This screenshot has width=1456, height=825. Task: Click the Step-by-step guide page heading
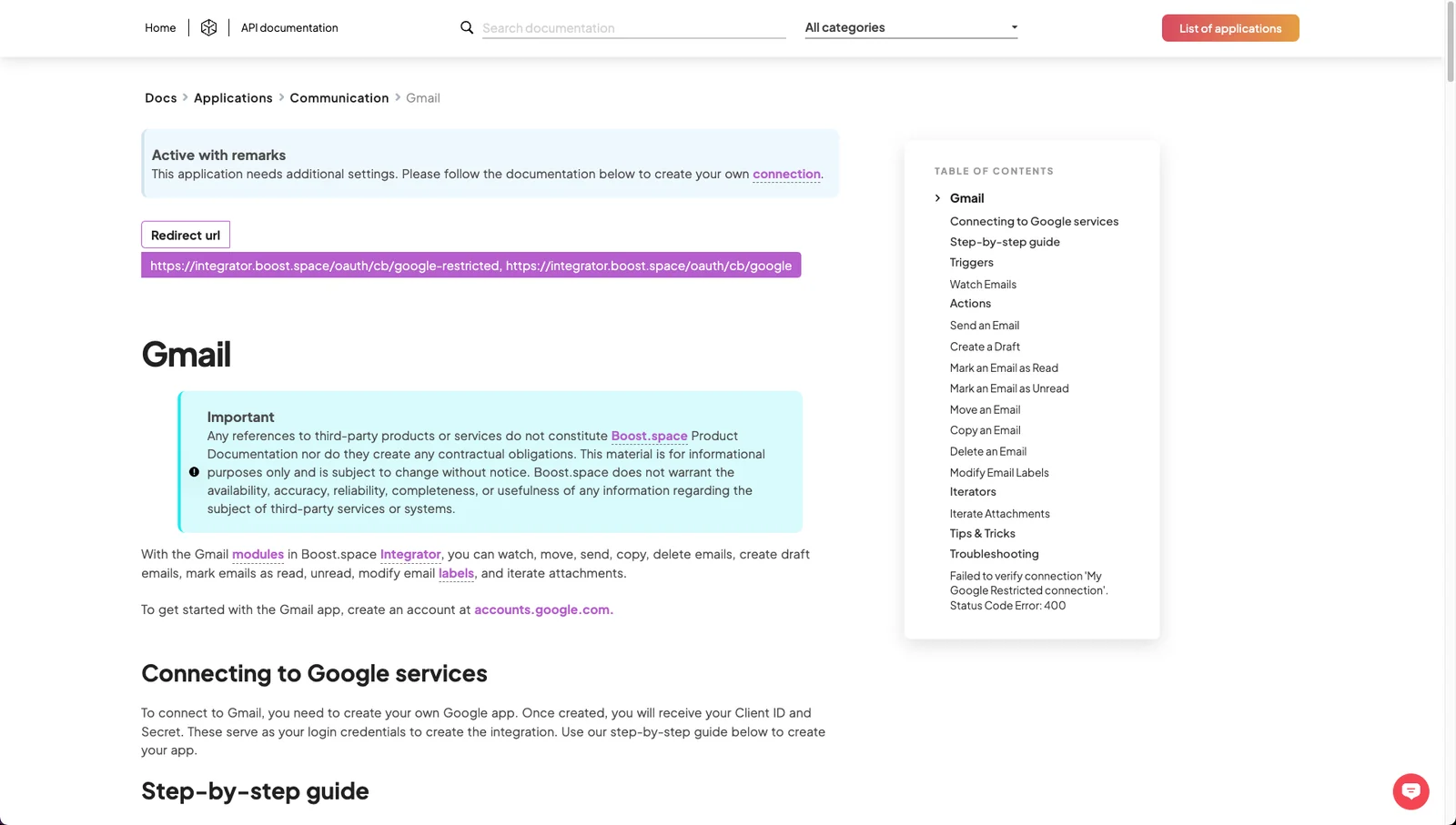point(255,791)
